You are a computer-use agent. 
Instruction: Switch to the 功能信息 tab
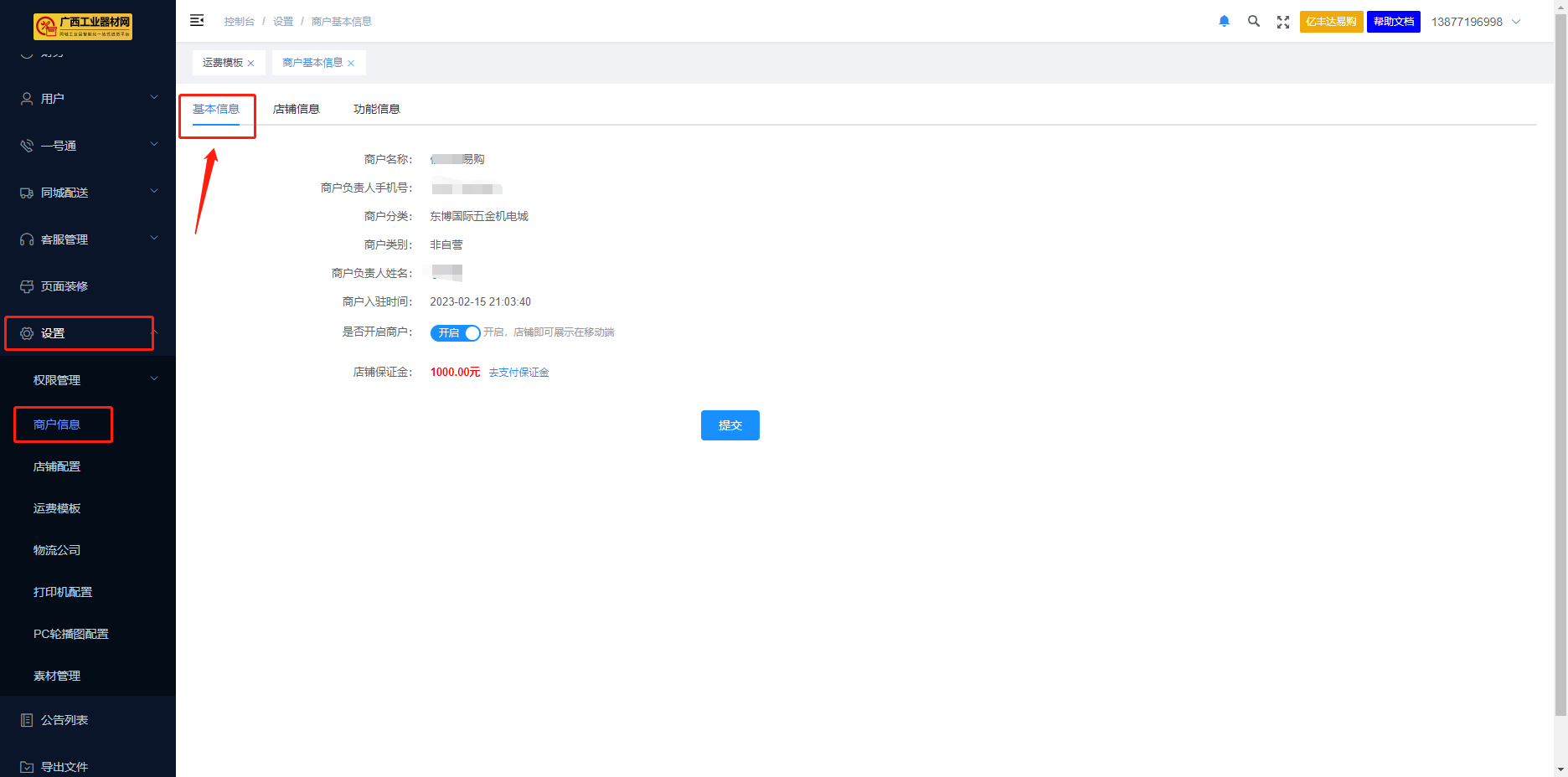[x=376, y=110]
